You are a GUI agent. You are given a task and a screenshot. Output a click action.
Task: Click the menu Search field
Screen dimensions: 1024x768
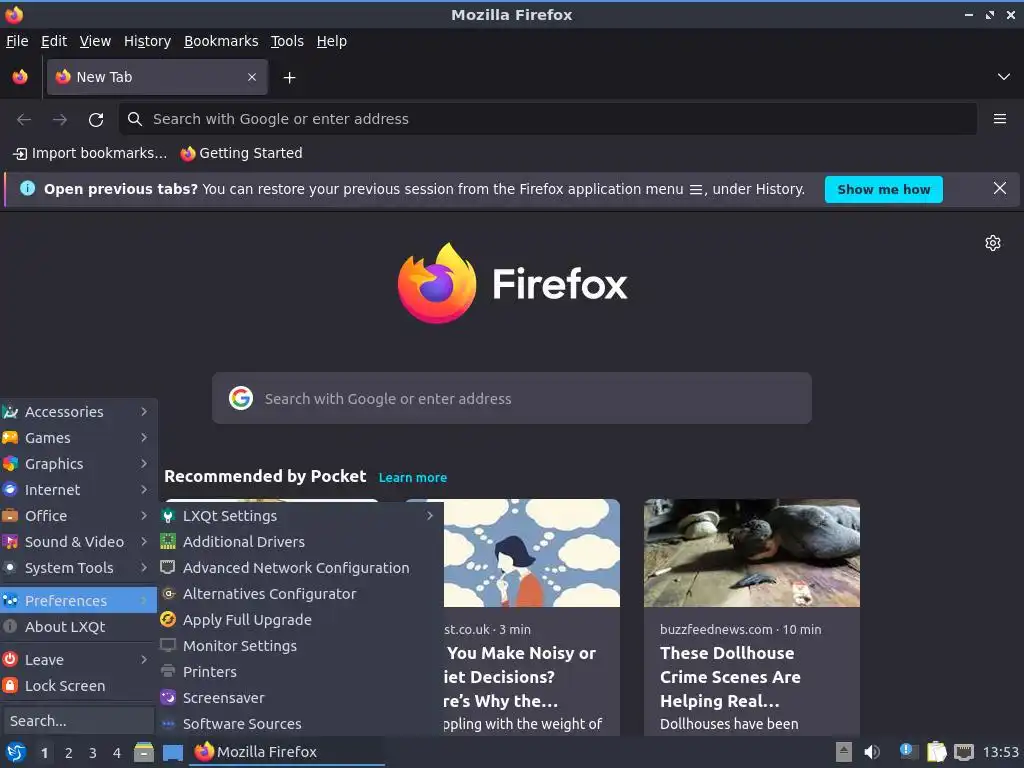pos(78,721)
